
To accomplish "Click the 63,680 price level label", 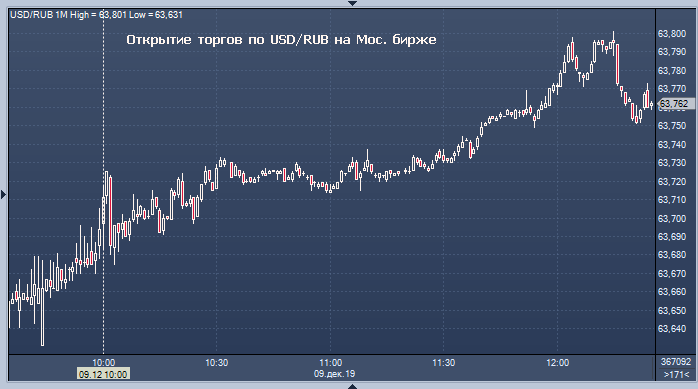I will pyautogui.click(x=672, y=255).
